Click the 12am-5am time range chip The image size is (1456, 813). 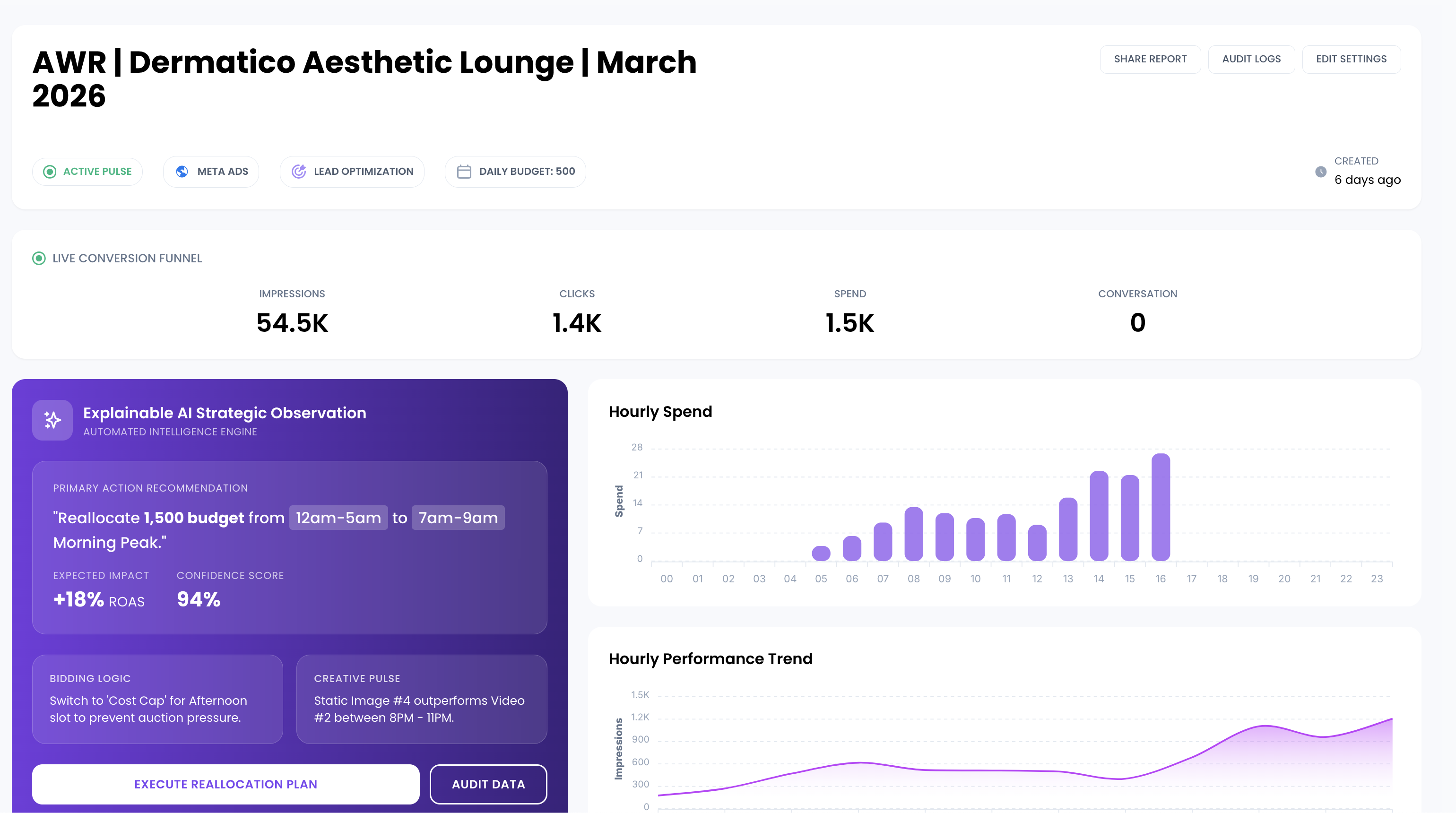coord(338,518)
